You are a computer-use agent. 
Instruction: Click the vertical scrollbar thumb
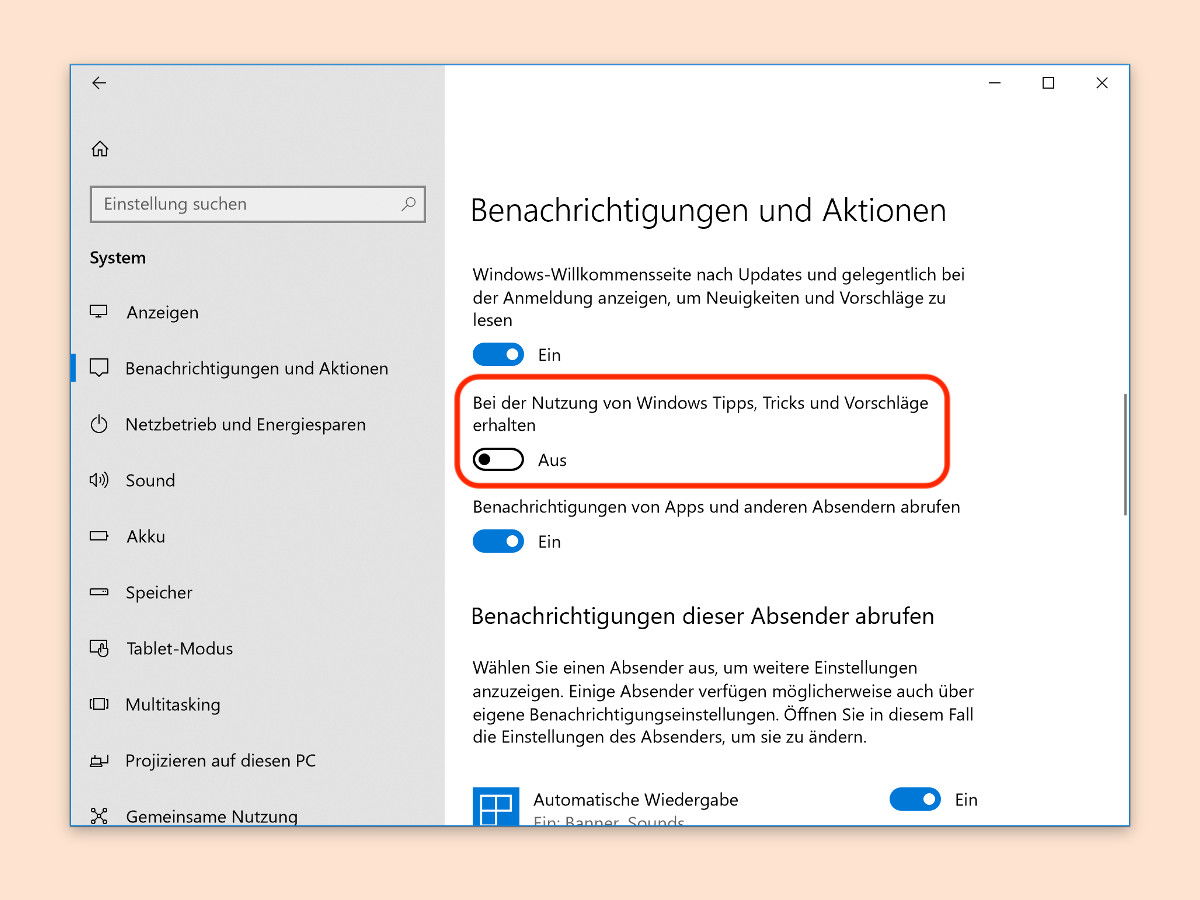point(1125,454)
